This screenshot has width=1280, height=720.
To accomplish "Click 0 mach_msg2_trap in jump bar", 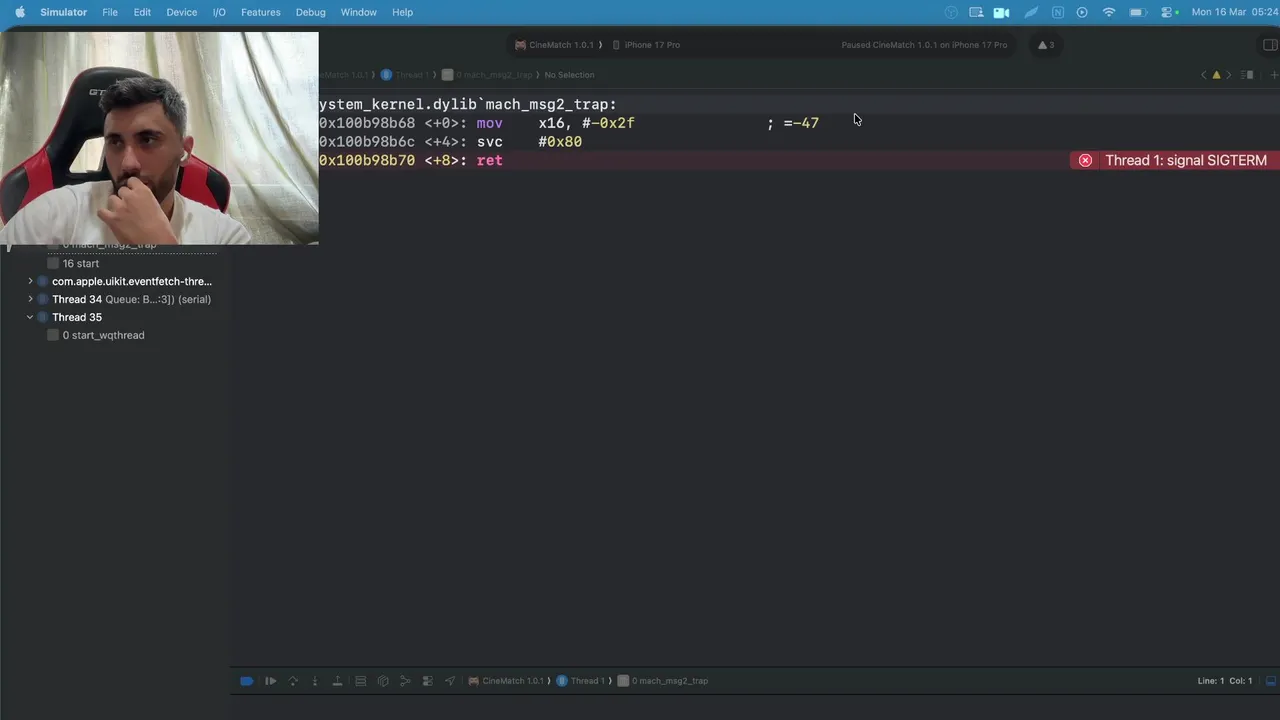I will pos(487,75).
